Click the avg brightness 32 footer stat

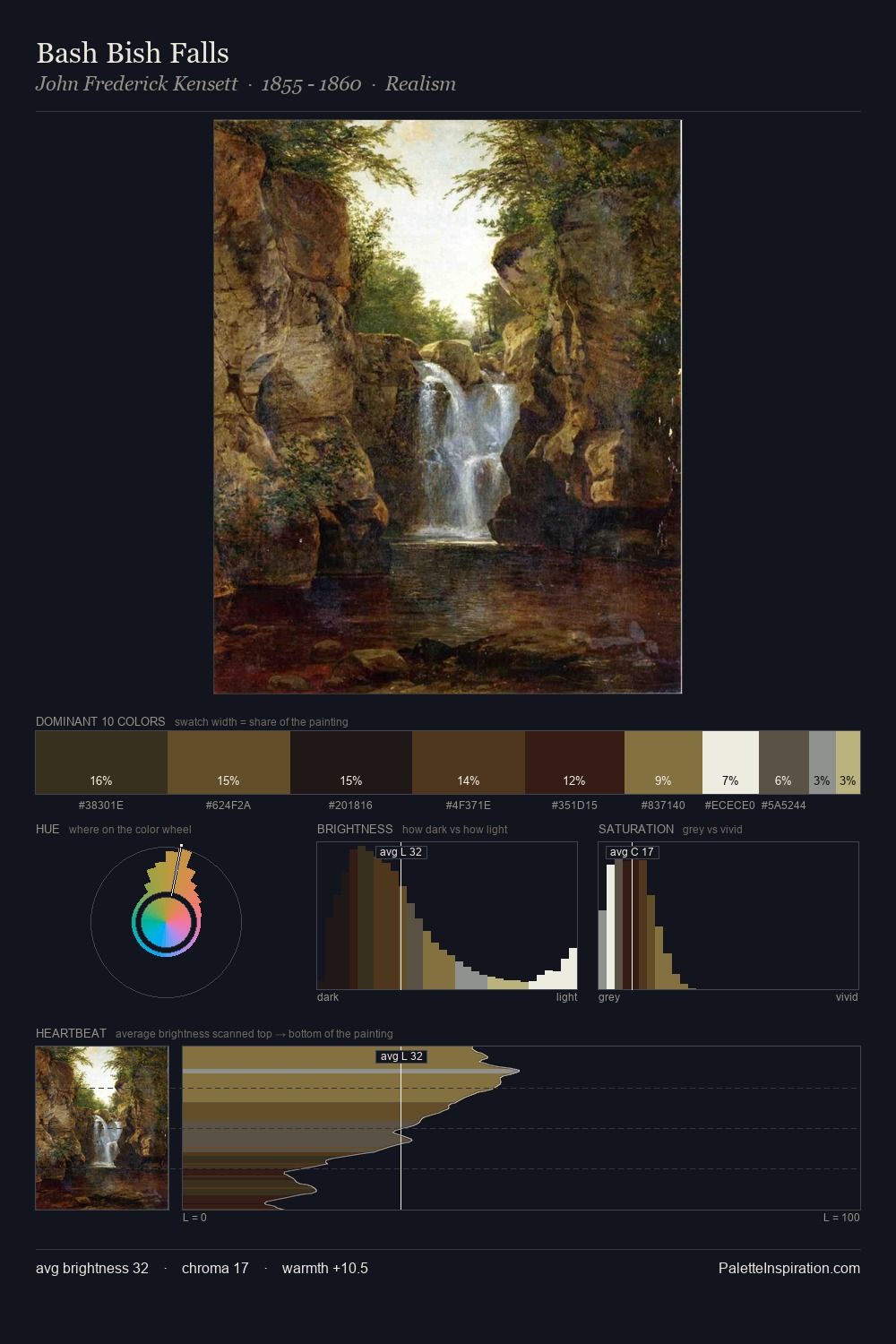92,1269
